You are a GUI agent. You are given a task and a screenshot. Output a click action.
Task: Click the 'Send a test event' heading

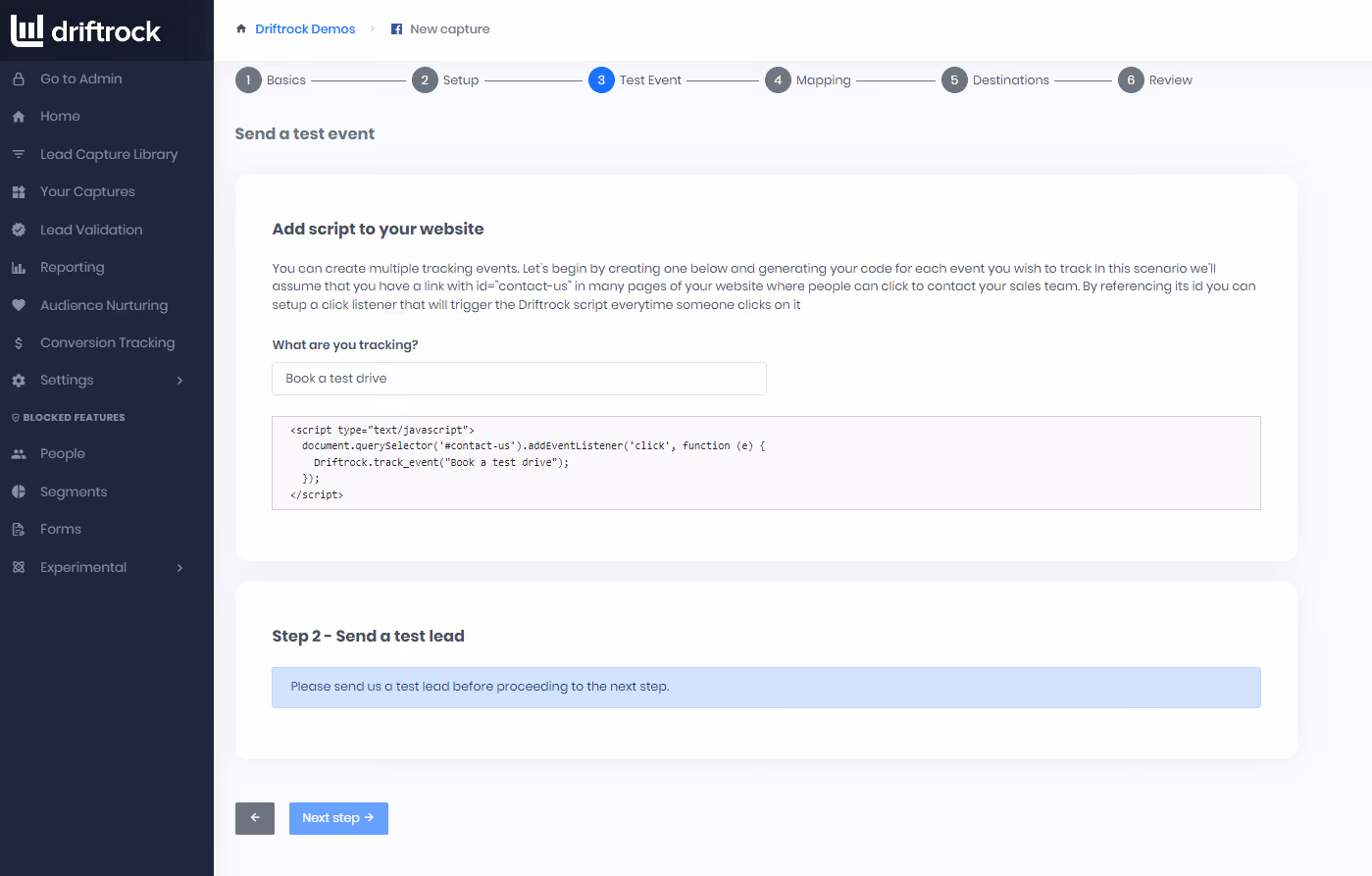(x=305, y=134)
